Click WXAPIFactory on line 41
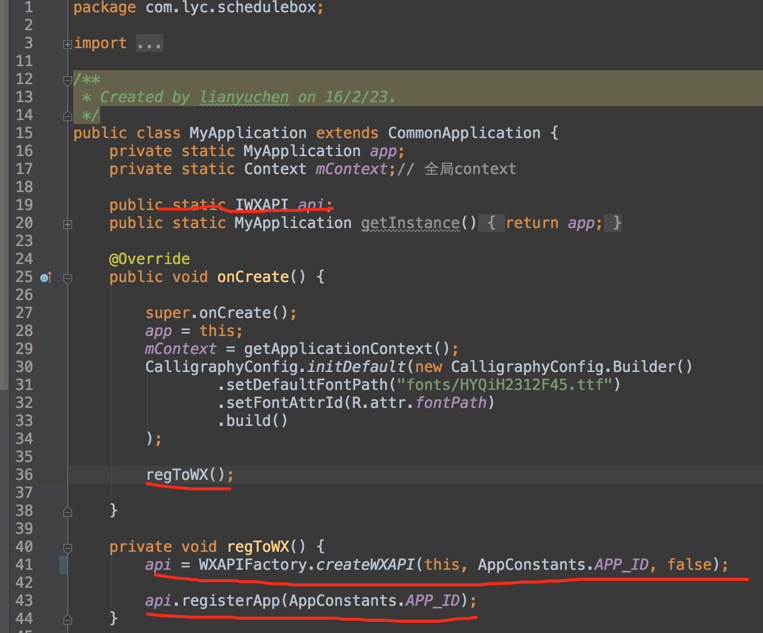763x633 pixels. pos(253,564)
